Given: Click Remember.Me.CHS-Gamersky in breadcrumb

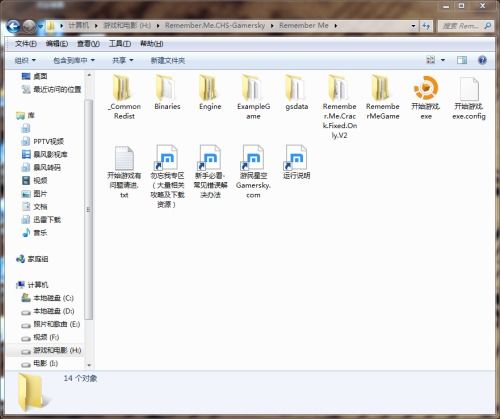Looking at the screenshot, I should click(x=215, y=26).
